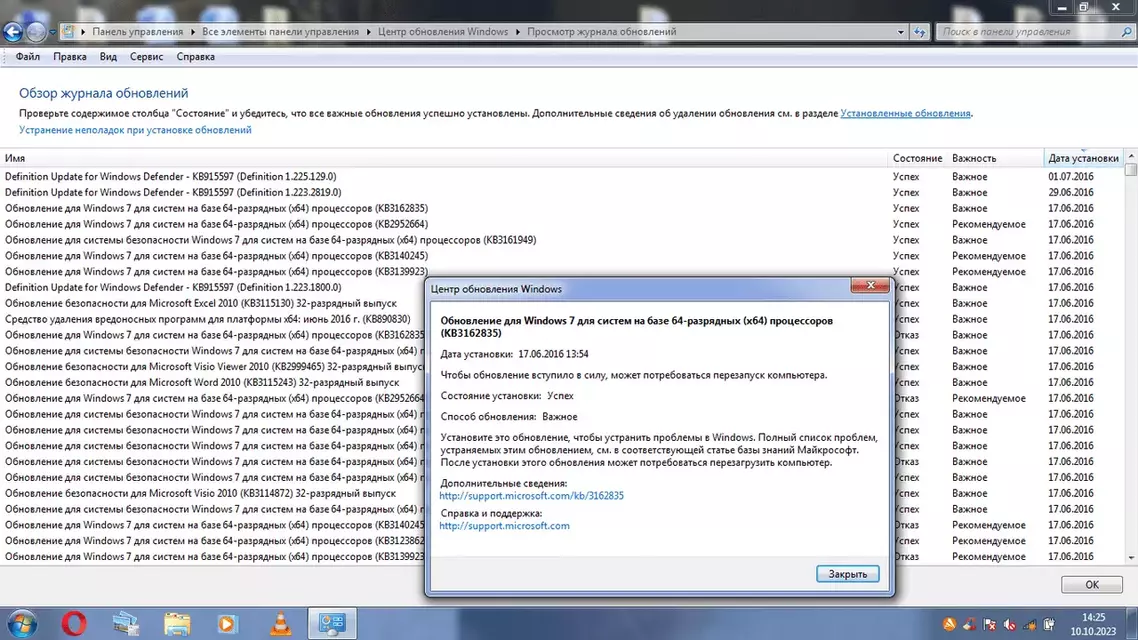Click the OK button below the update list
This screenshot has height=640, width=1138.
pyautogui.click(x=1092, y=585)
